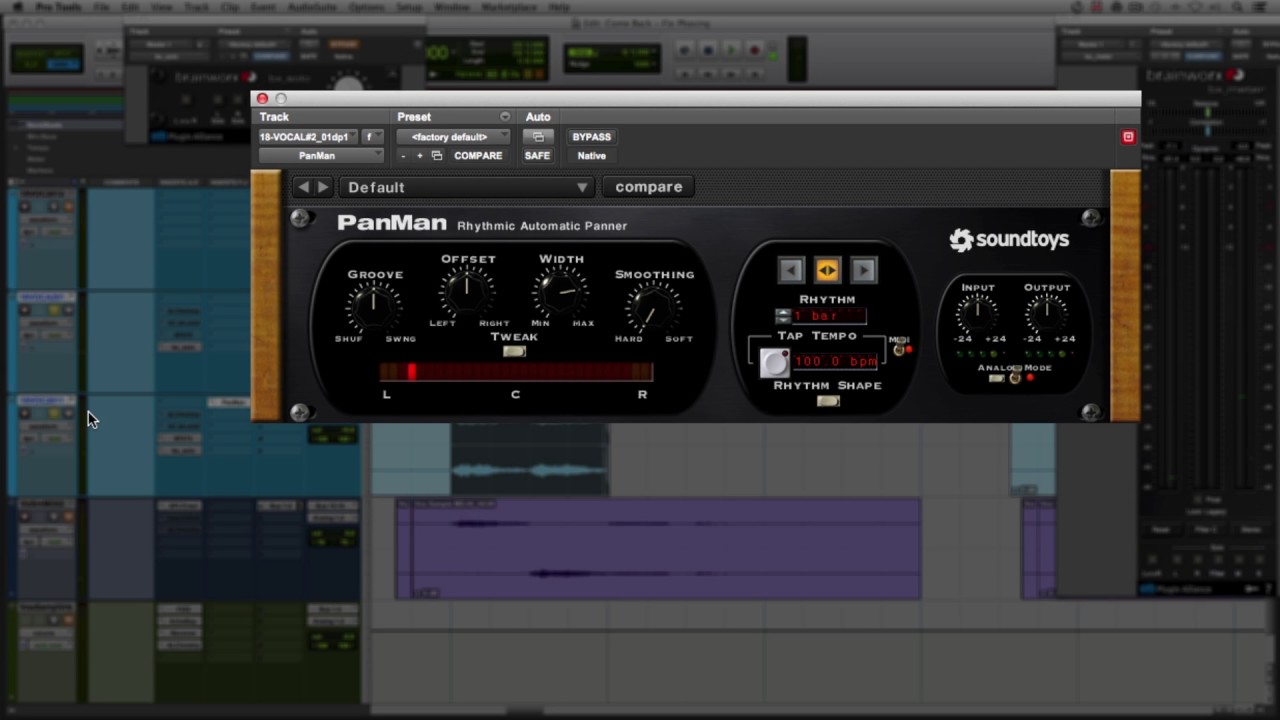Select the large purple clip in Edit window
This screenshot has width=1280, height=720.
pyautogui.click(x=658, y=549)
